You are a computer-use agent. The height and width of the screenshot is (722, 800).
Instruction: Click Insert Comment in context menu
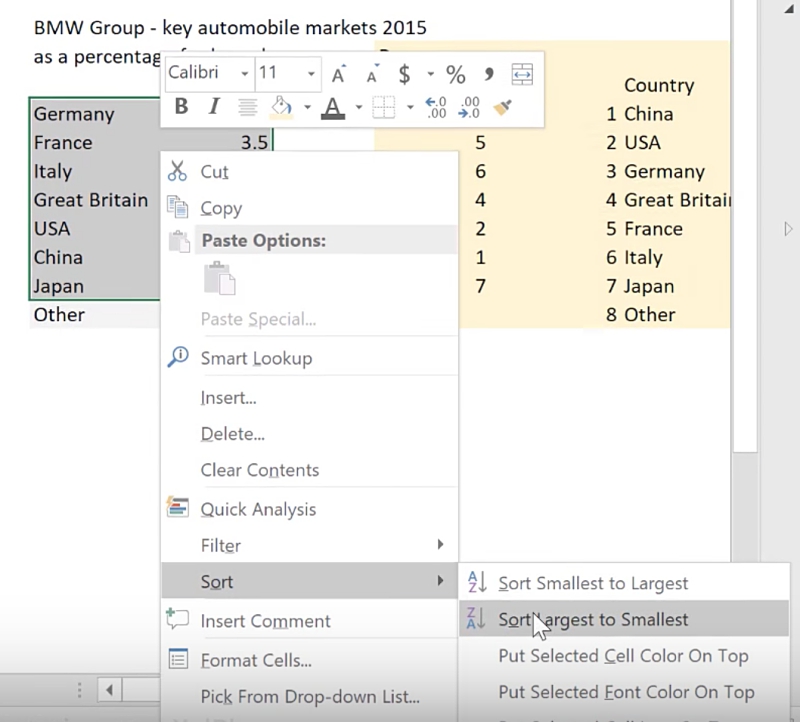[x=265, y=621]
